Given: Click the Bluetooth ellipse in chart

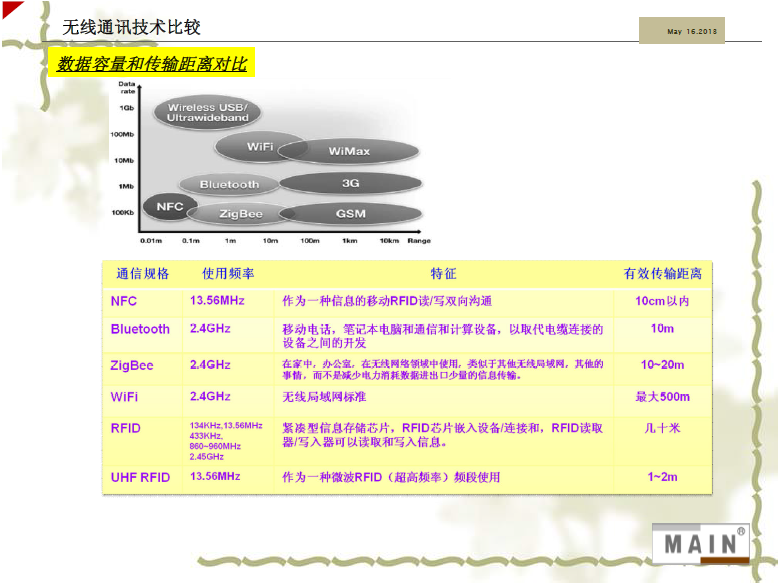Looking at the screenshot, I should tap(229, 185).
